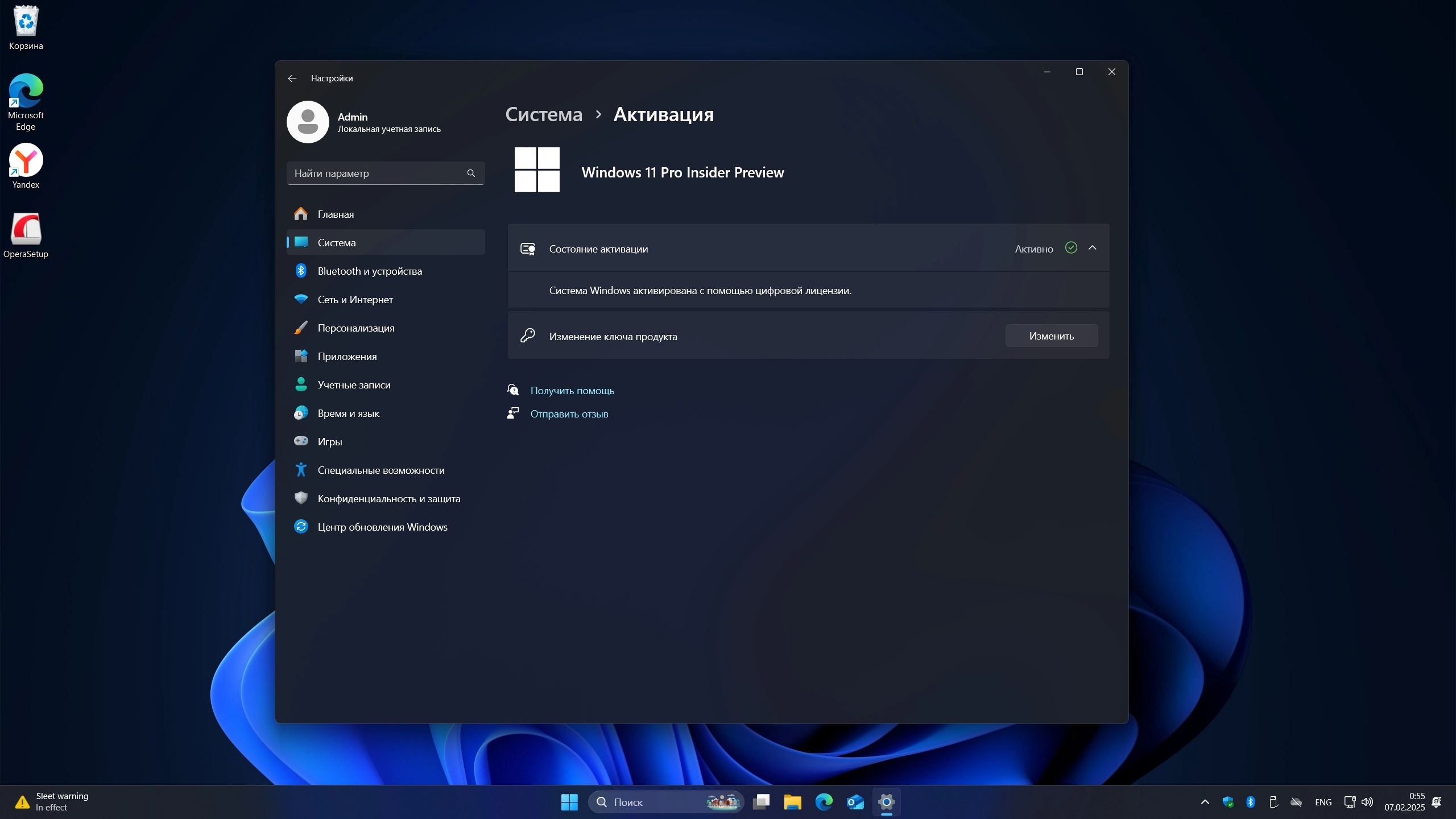Open Центр обновления Windows section
1456x819 pixels.
pyautogui.click(x=382, y=527)
